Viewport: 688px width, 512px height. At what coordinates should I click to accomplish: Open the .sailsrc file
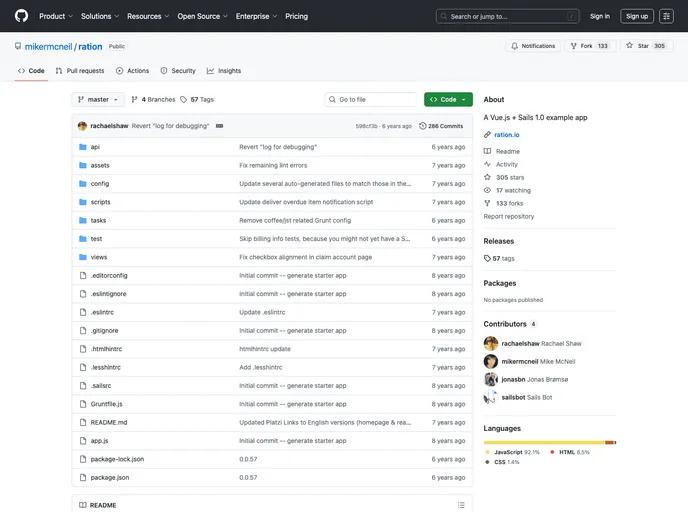[x=100, y=386]
